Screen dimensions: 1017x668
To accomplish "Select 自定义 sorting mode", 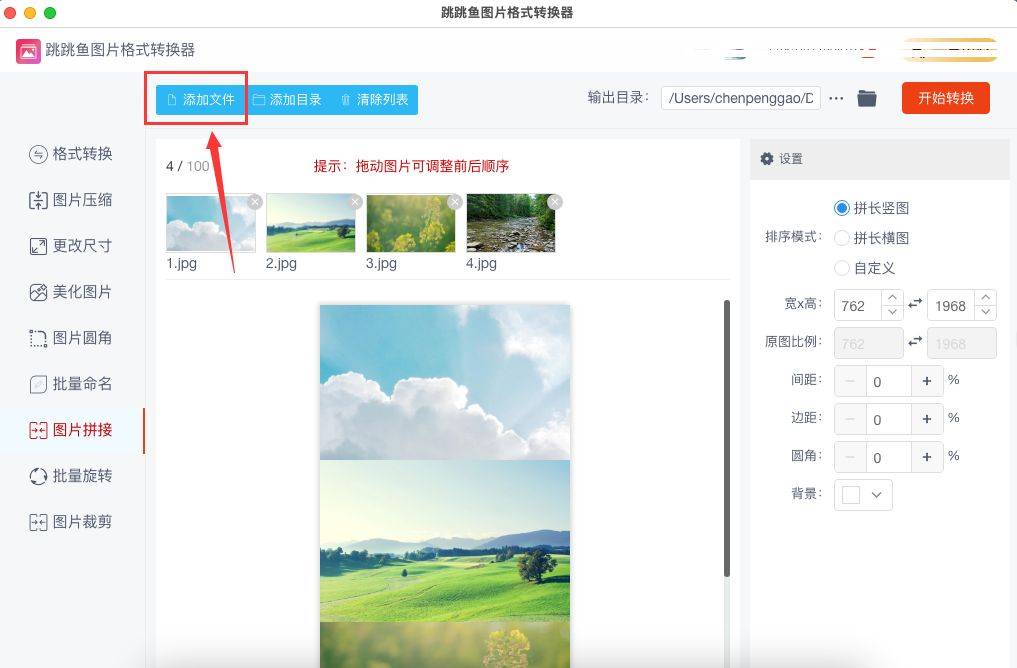I will tap(842, 268).
